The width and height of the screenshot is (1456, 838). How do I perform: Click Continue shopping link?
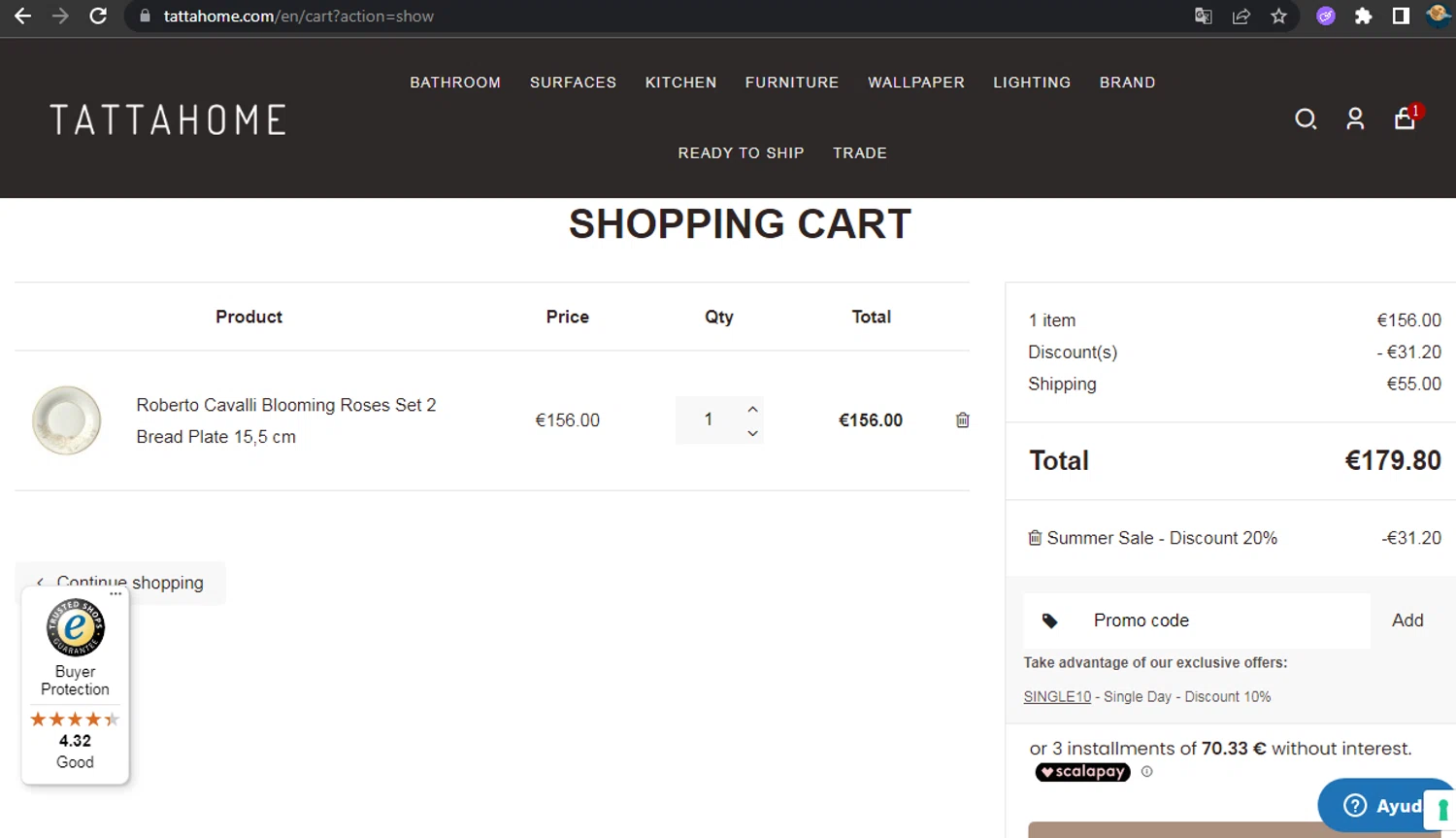pyautogui.click(x=120, y=583)
